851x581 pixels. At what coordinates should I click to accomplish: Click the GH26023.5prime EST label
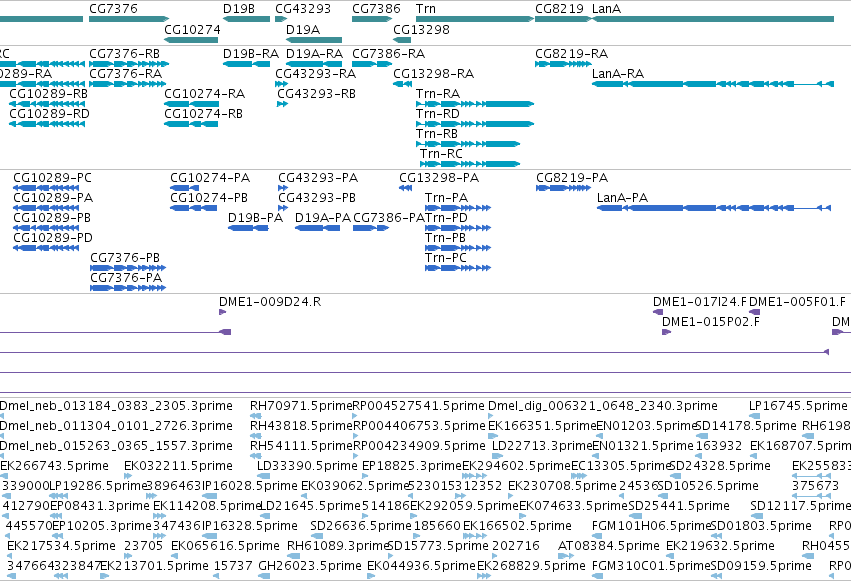tap(310, 566)
